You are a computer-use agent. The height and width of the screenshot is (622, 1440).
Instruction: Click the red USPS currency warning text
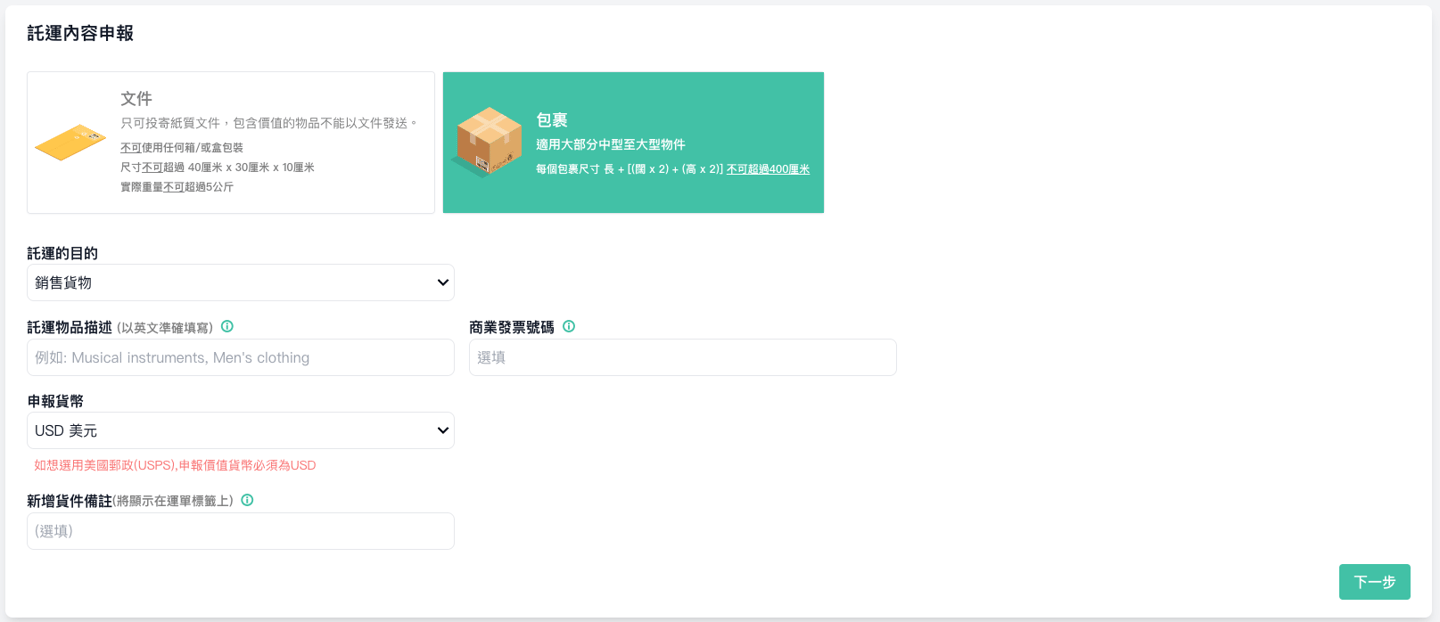click(x=175, y=465)
